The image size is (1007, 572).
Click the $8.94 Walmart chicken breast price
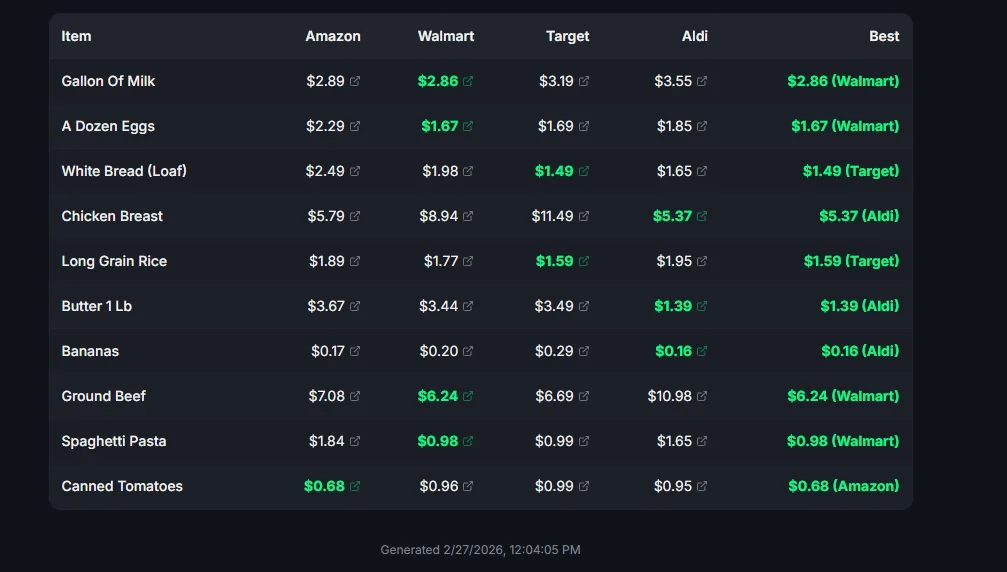(x=439, y=216)
